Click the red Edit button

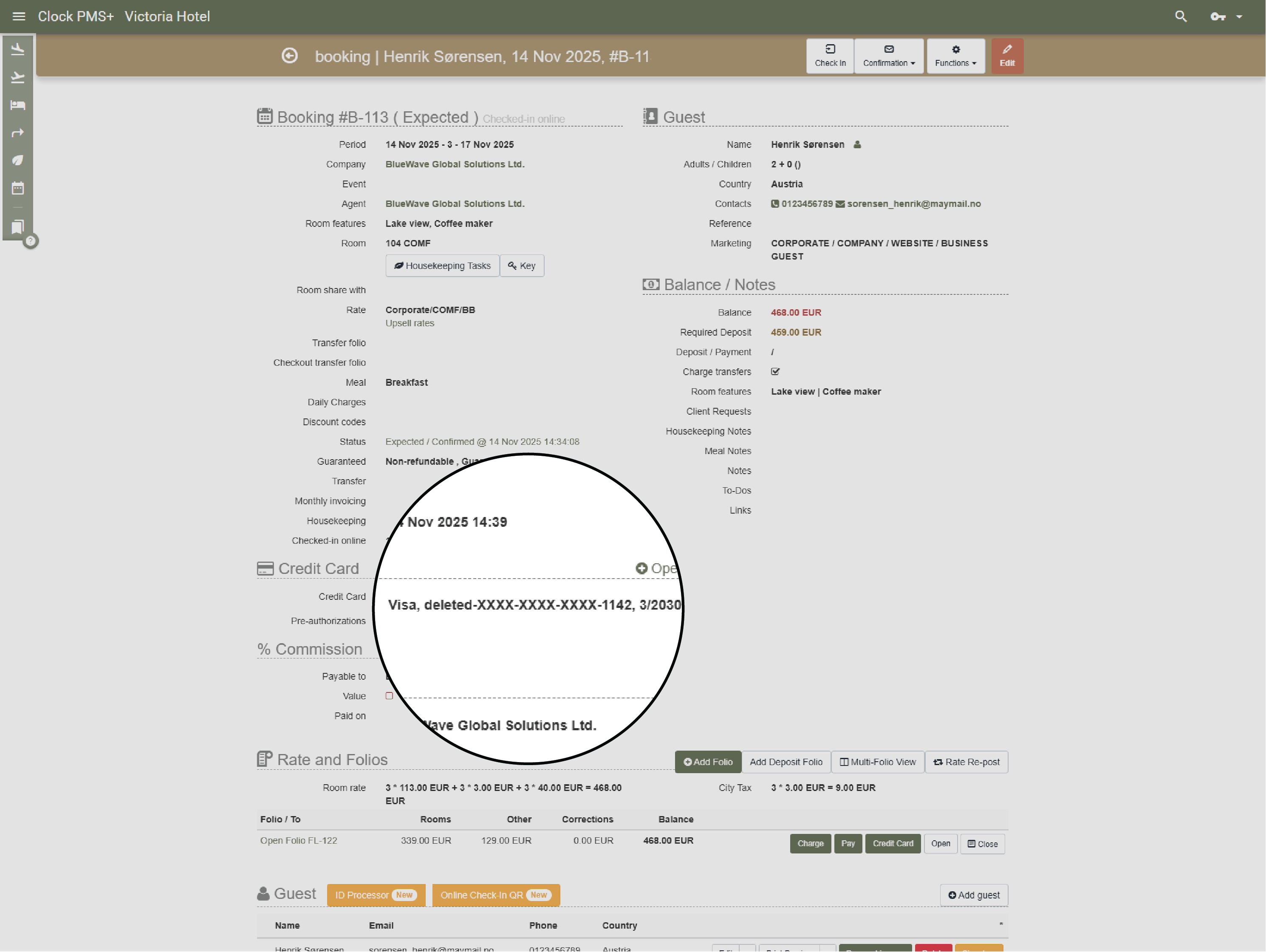(x=1007, y=56)
